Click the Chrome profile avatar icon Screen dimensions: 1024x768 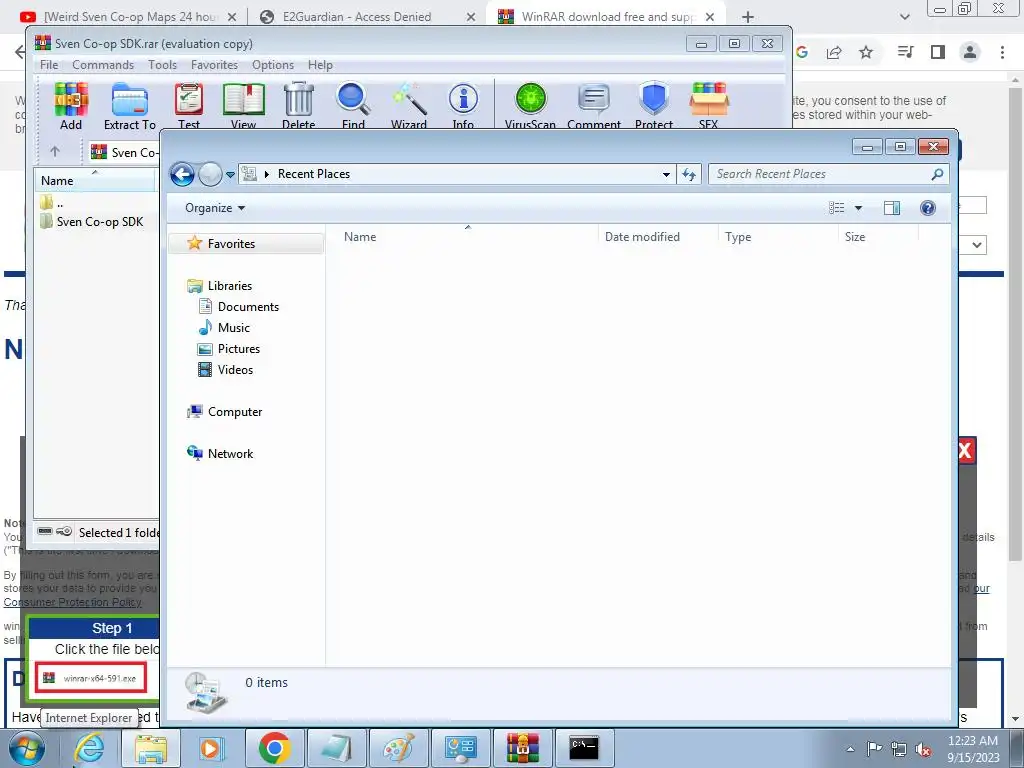[x=970, y=52]
